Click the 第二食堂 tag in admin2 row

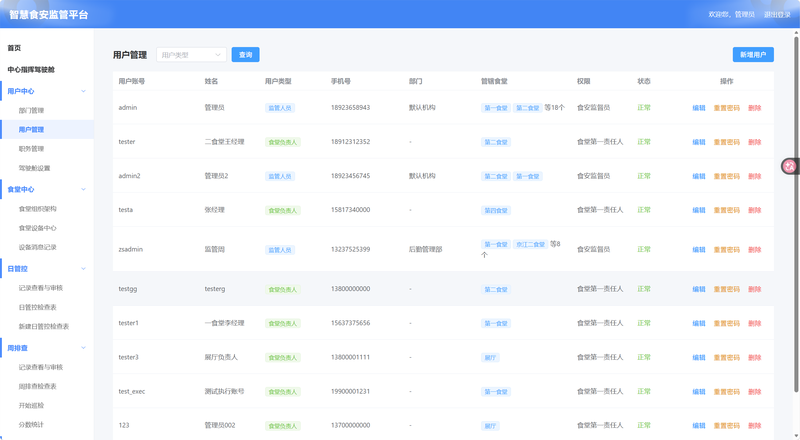(496, 177)
